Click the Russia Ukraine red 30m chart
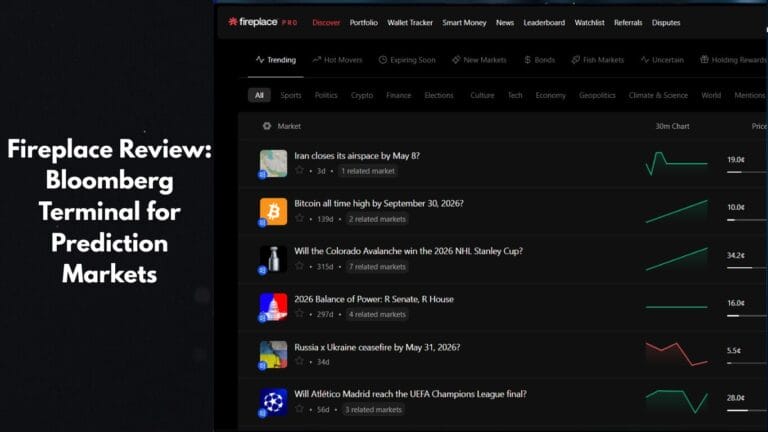 point(676,354)
